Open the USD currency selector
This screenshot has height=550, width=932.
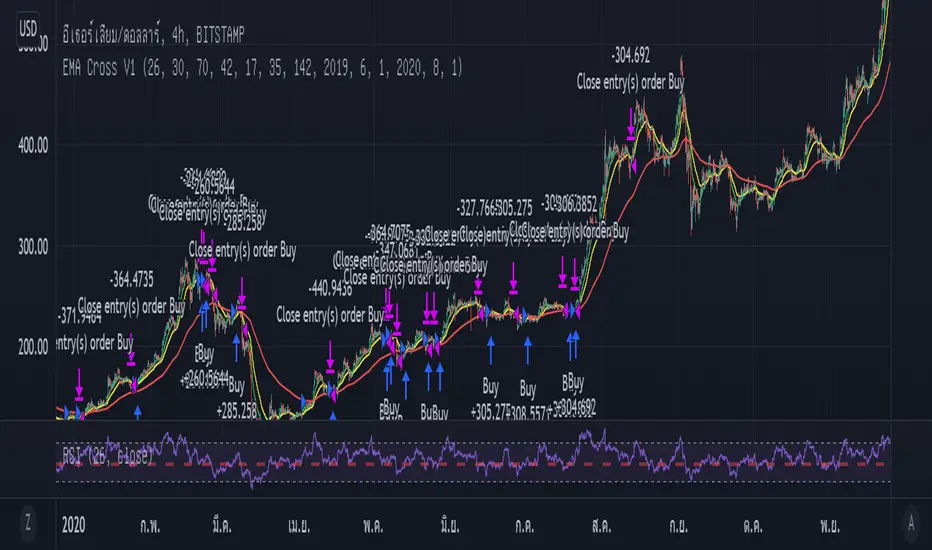(x=28, y=28)
